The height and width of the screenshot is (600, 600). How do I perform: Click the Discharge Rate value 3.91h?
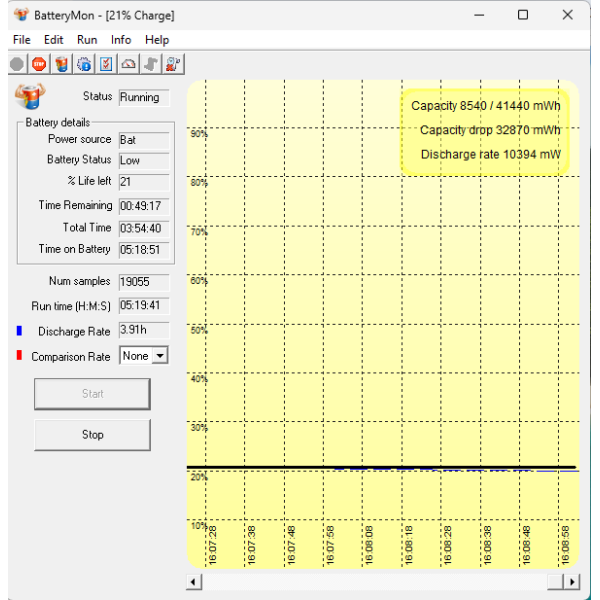click(x=144, y=330)
